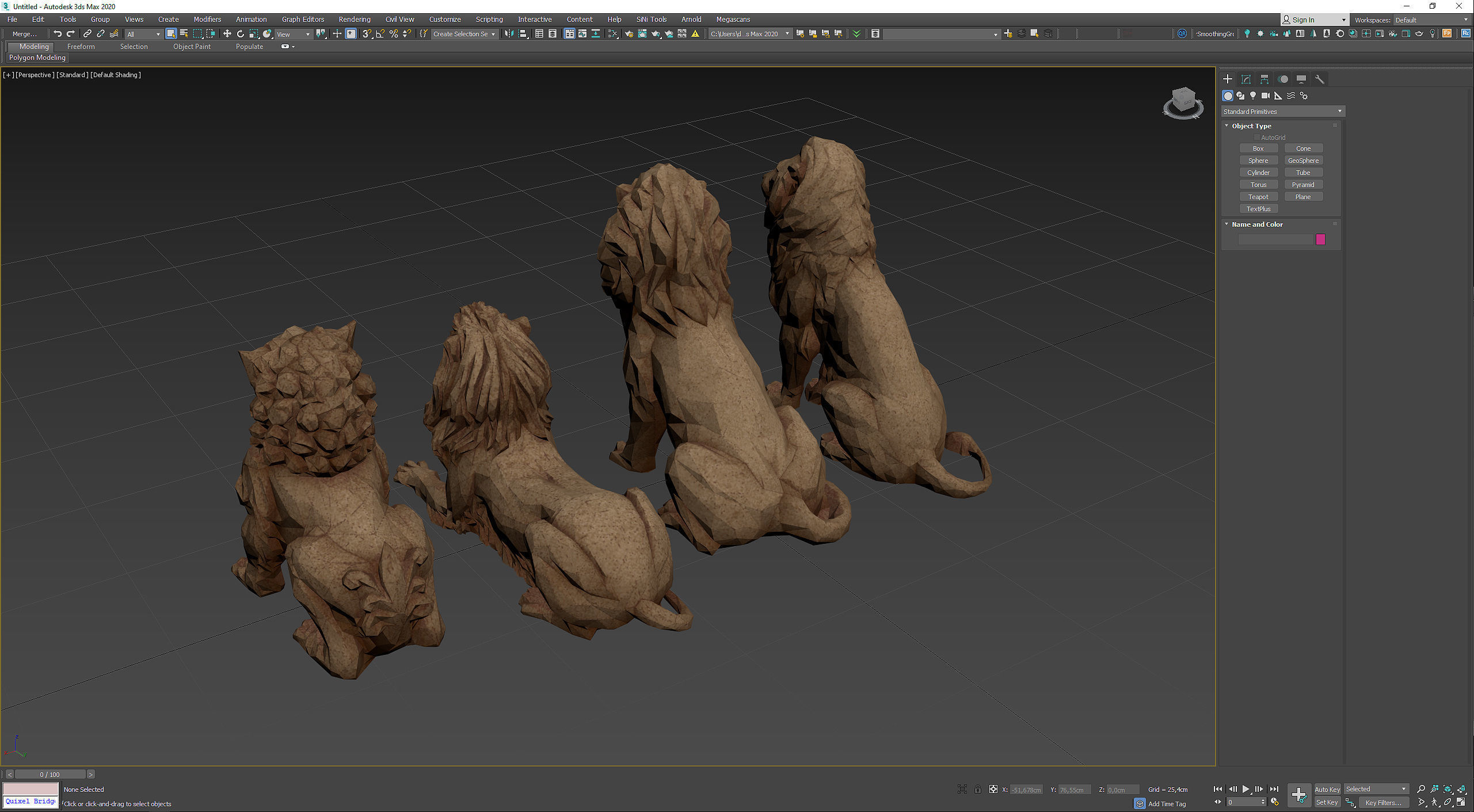
Task: Open the Time Configuration clock icon
Action: pos(1275,802)
